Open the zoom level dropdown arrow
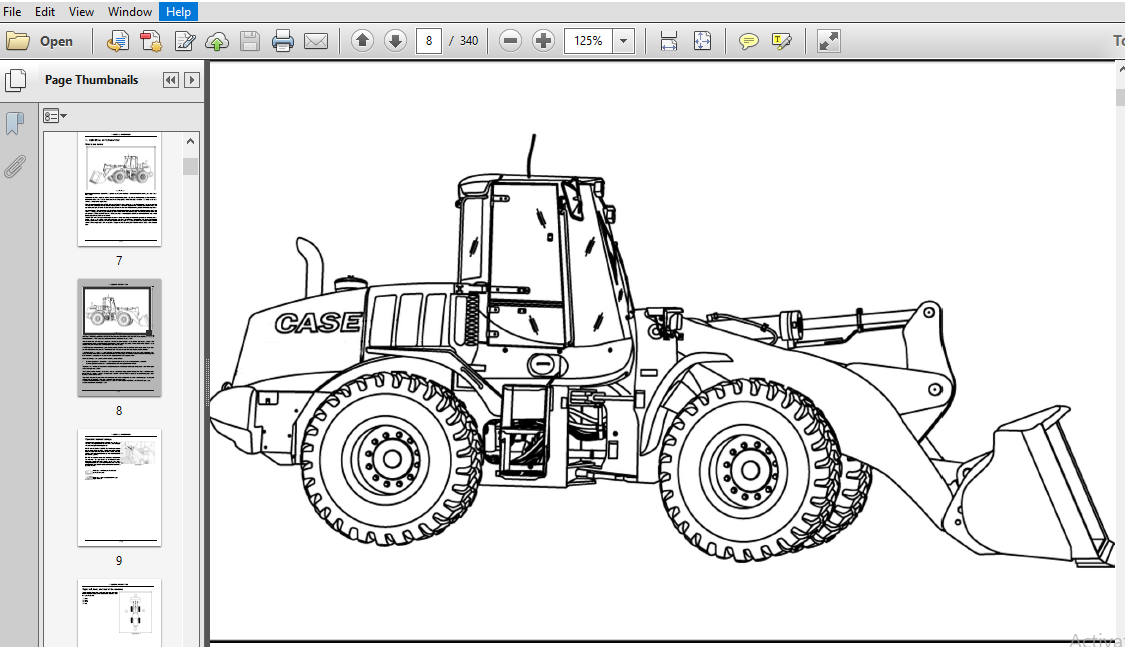The height and width of the screenshot is (647, 1125). point(623,41)
